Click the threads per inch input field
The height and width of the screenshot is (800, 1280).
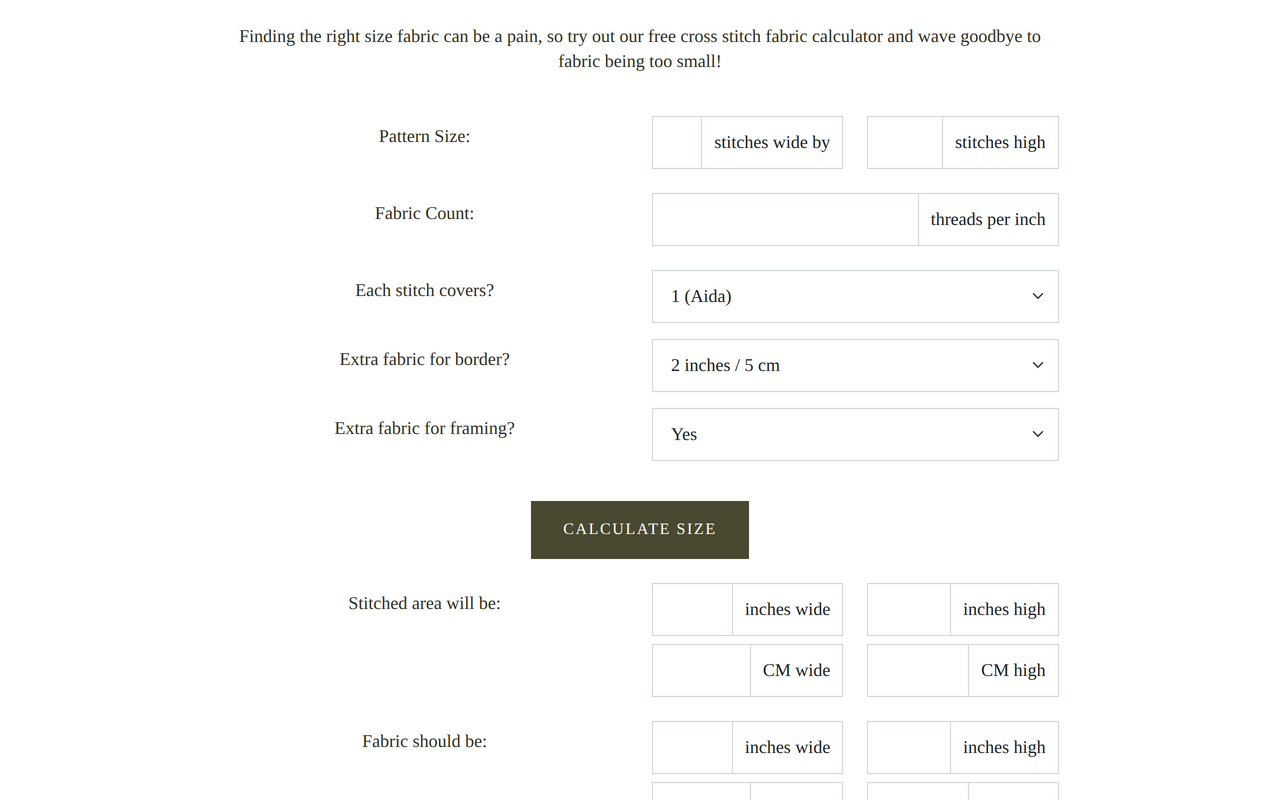point(784,219)
